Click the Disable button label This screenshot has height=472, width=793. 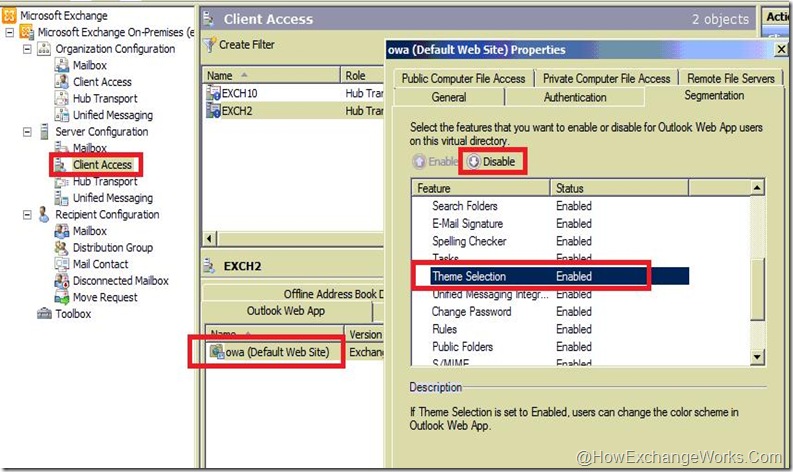pyautogui.click(x=499, y=161)
